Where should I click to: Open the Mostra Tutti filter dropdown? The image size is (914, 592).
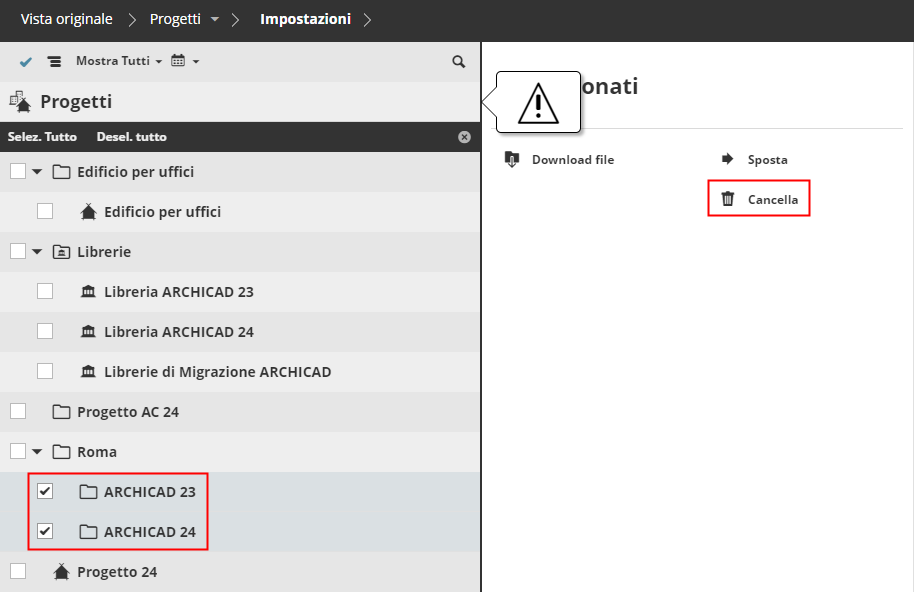click(118, 62)
